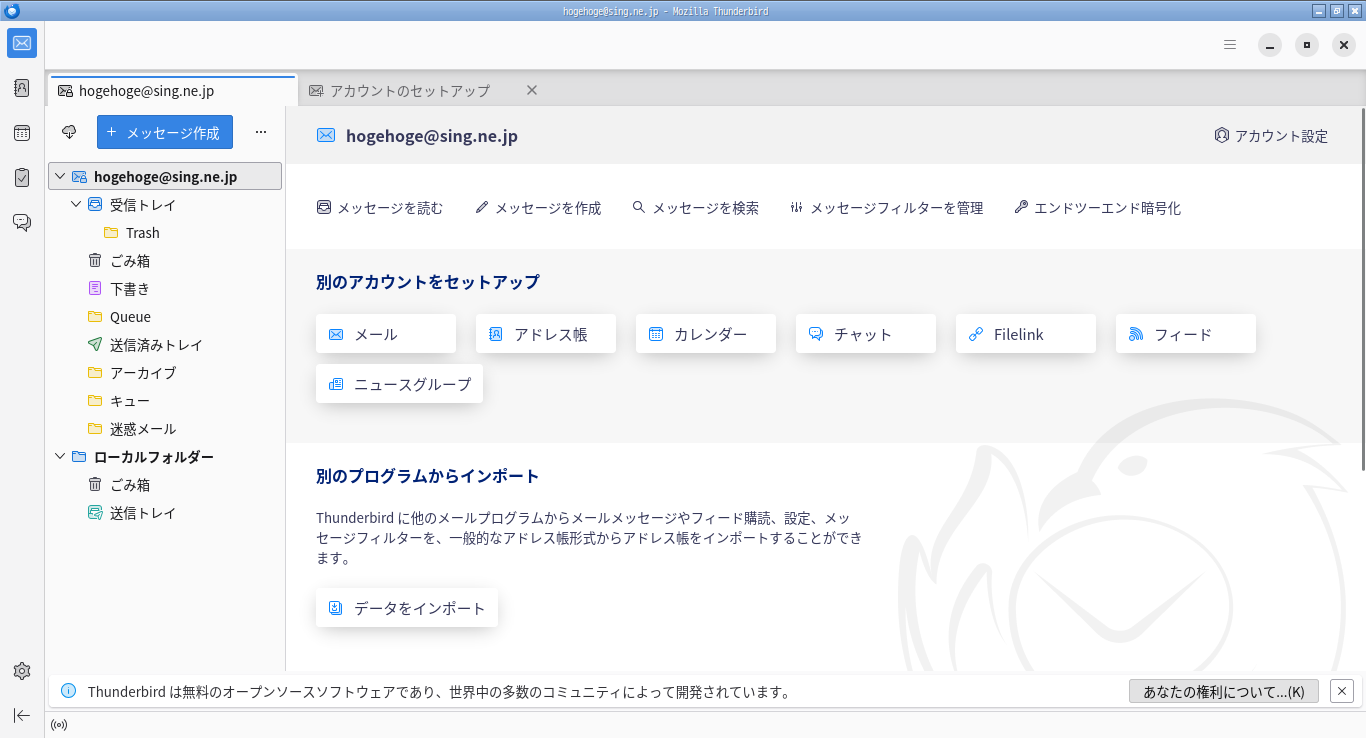Click the 下書き drafts icon
Viewport: 1366px width, 738px height.
pos(95,289)
